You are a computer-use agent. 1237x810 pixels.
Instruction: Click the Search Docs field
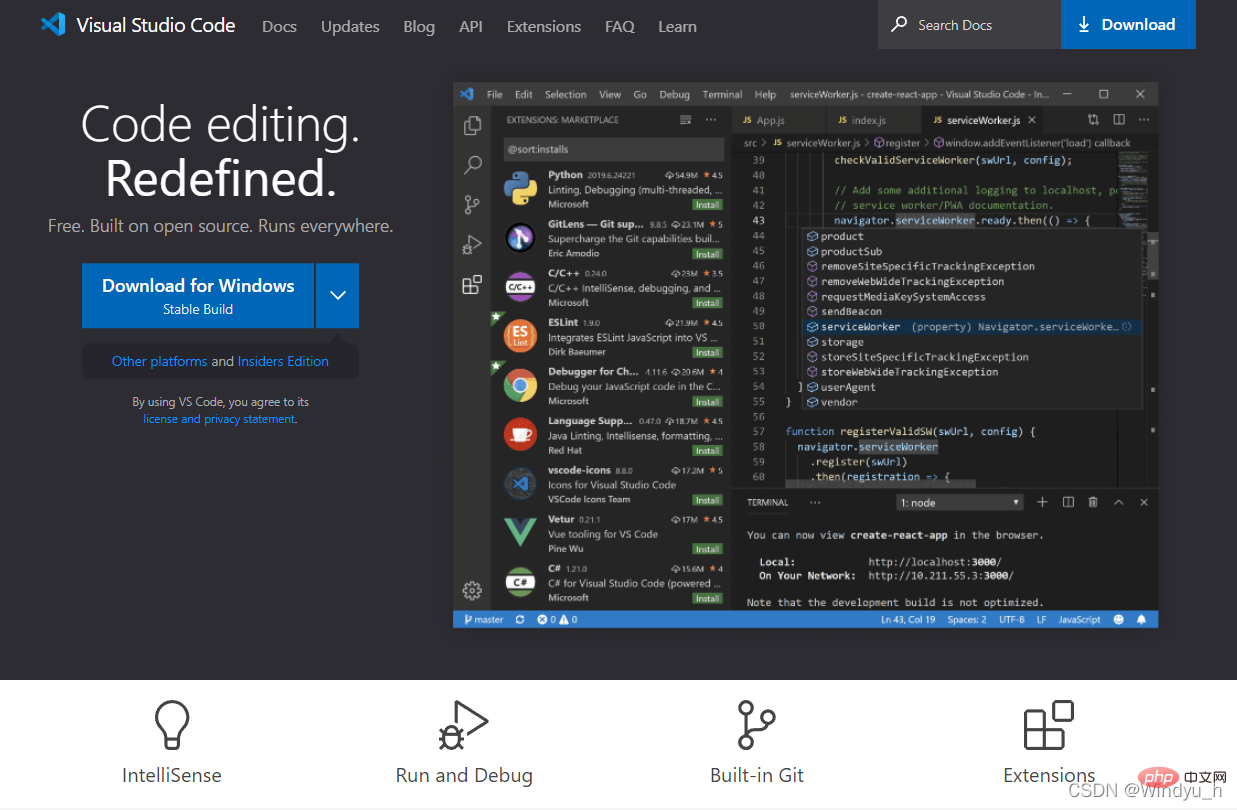[969, 25]
